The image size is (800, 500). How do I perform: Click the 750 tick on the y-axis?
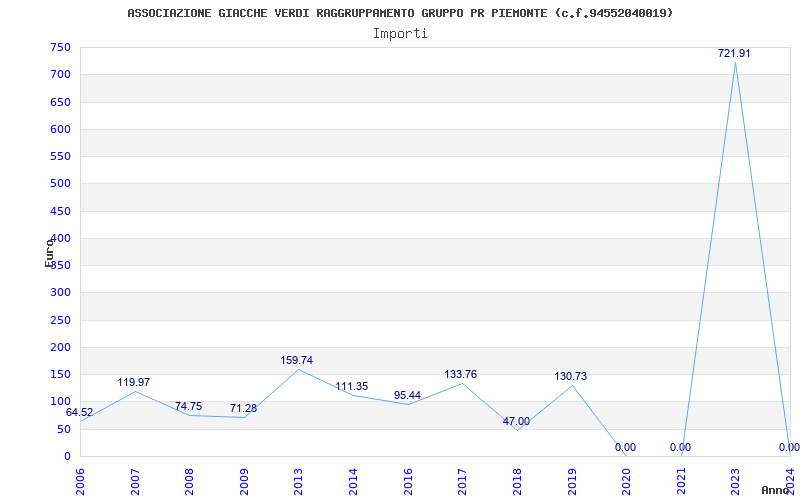tap(61, 47)
